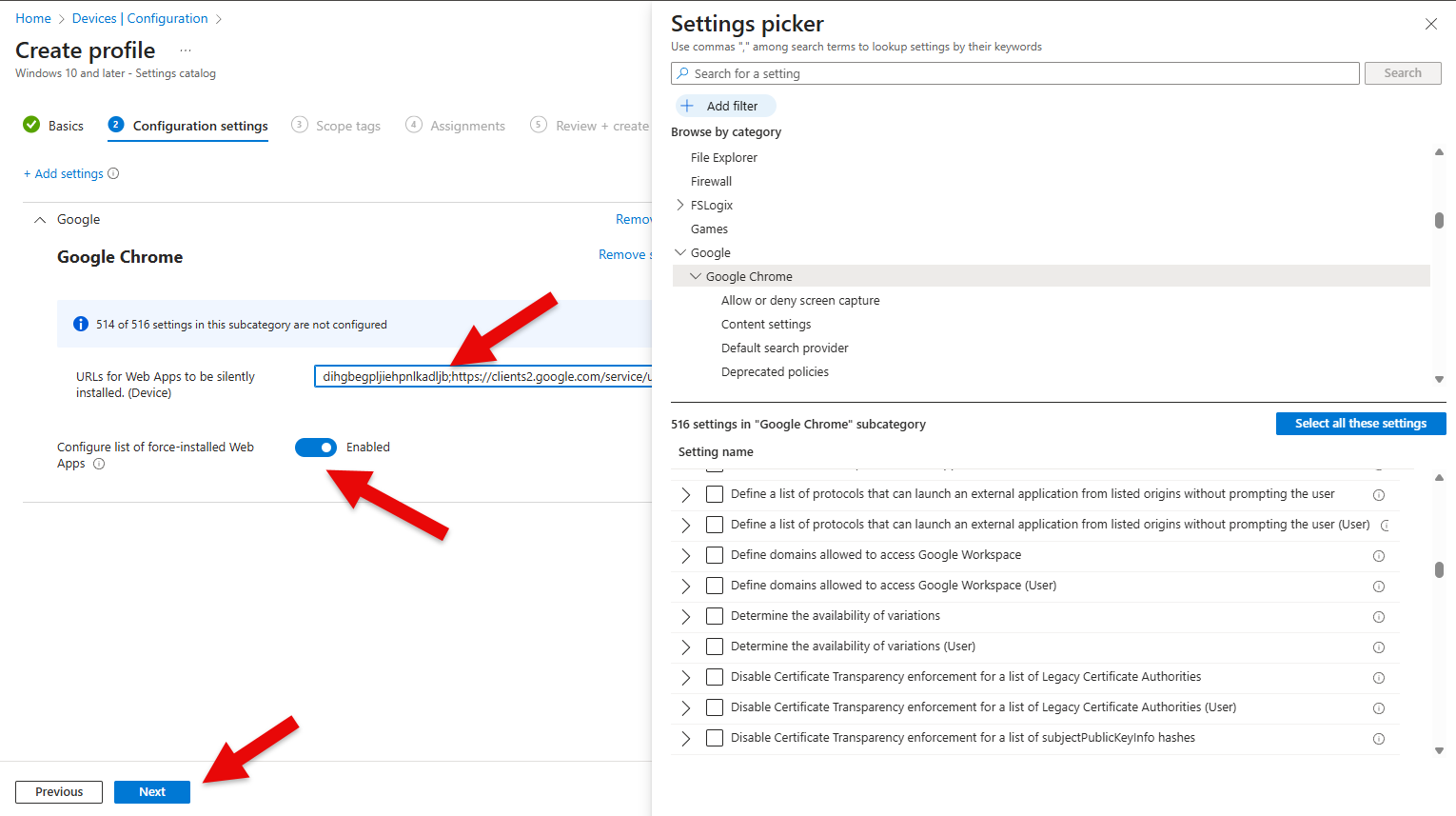The image size is (1456, 816).
Task: Close the Settings picker panel
Action: pyautogui.click(x=1431, y=24)
